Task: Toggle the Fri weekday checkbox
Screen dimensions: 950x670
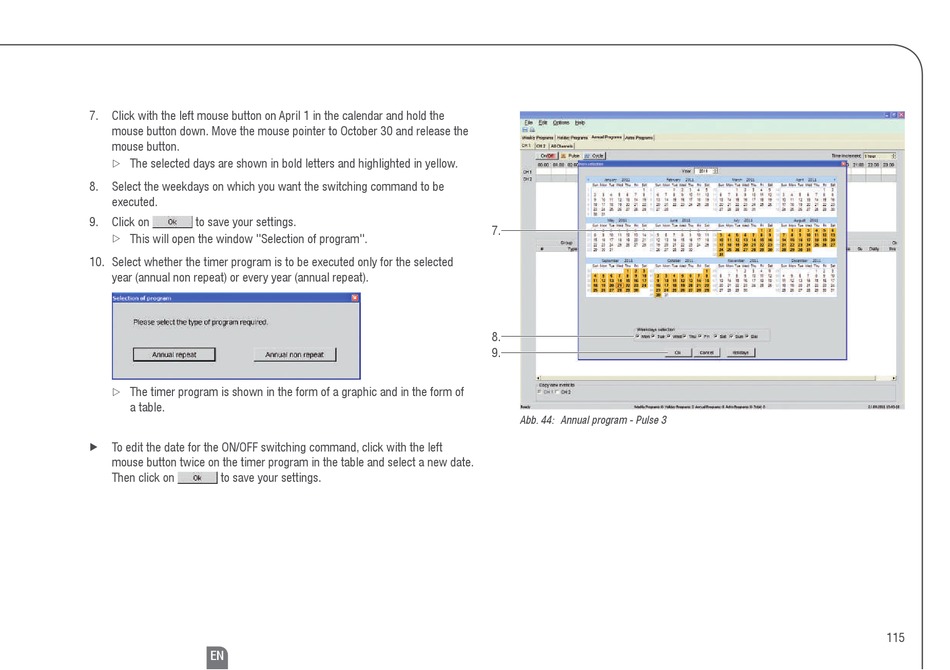Action: click(x=700, y=336)
